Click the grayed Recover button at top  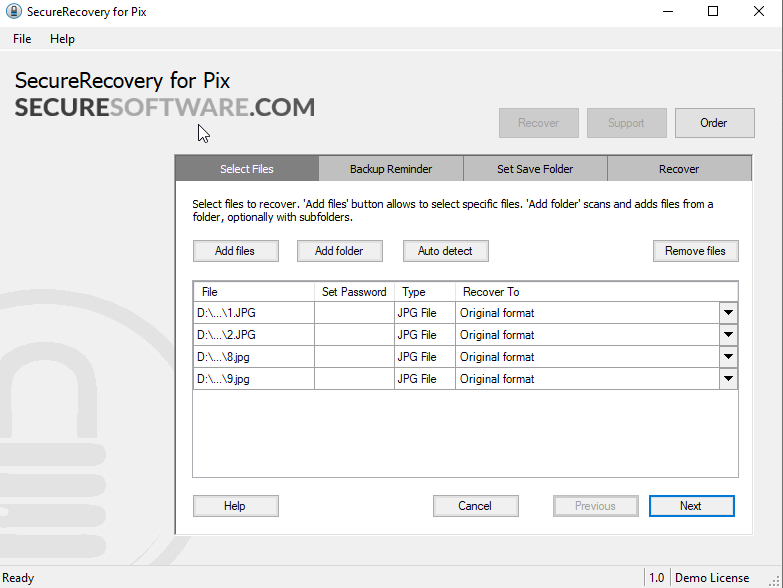[539, 123]
